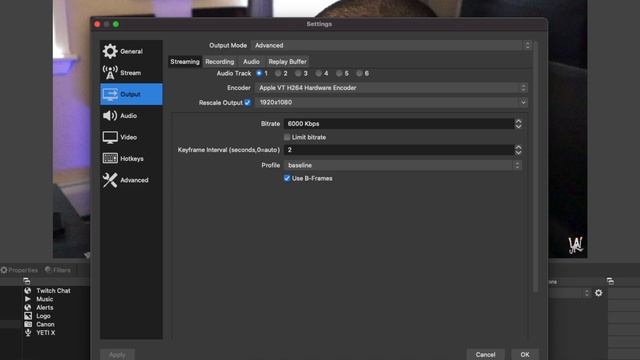Click the Filters icon in main window
640x360 pixels.
pos(48,269)
